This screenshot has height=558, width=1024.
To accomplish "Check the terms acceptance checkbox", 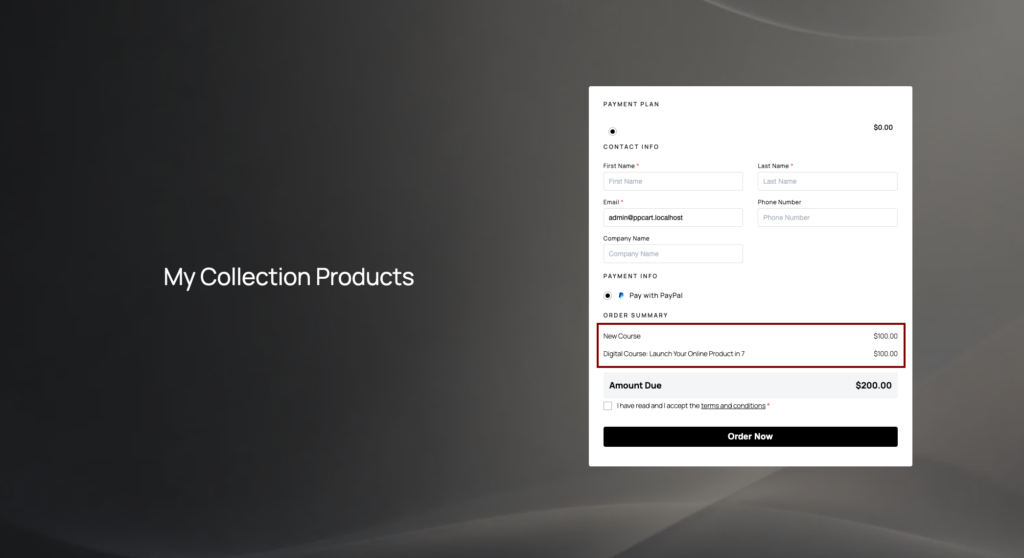I will (x=607, y=406).
